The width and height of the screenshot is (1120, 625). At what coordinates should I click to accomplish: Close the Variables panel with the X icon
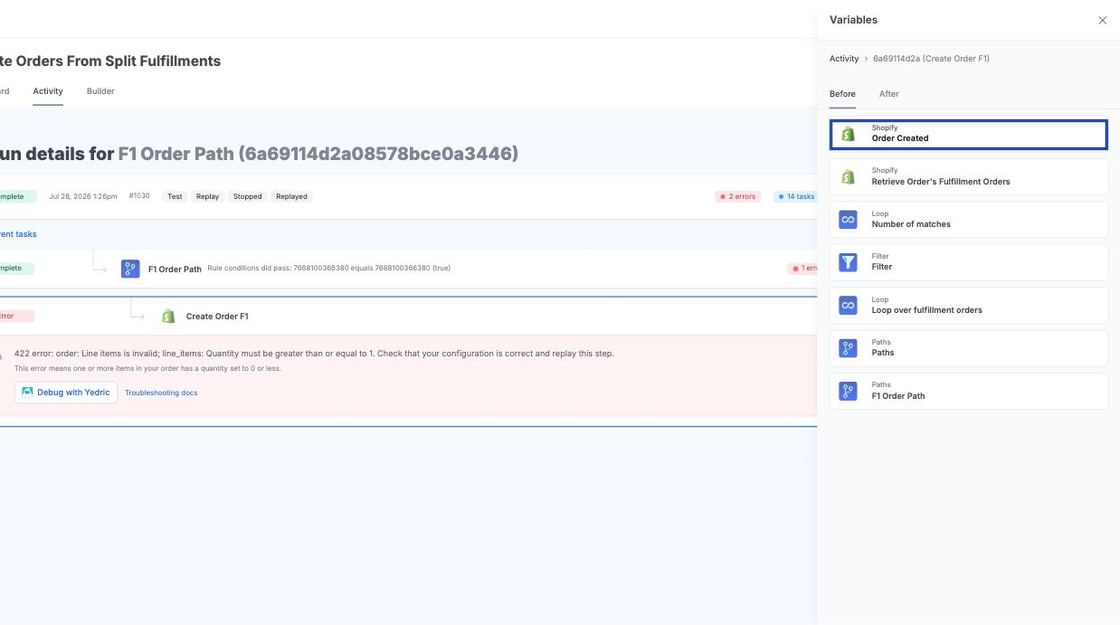pos(1102,20)
